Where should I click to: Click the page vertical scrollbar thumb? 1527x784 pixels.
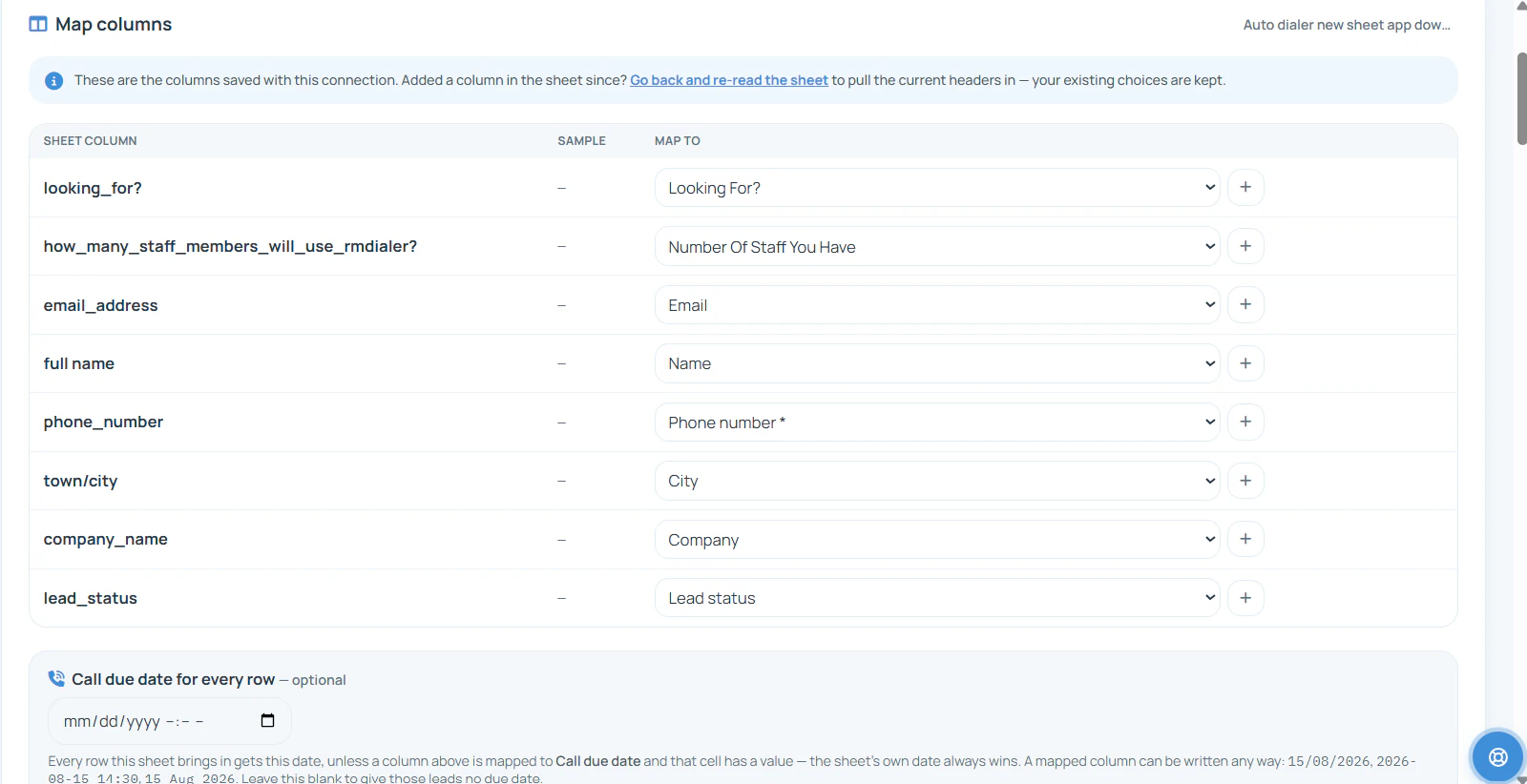tap(1521, 98)
